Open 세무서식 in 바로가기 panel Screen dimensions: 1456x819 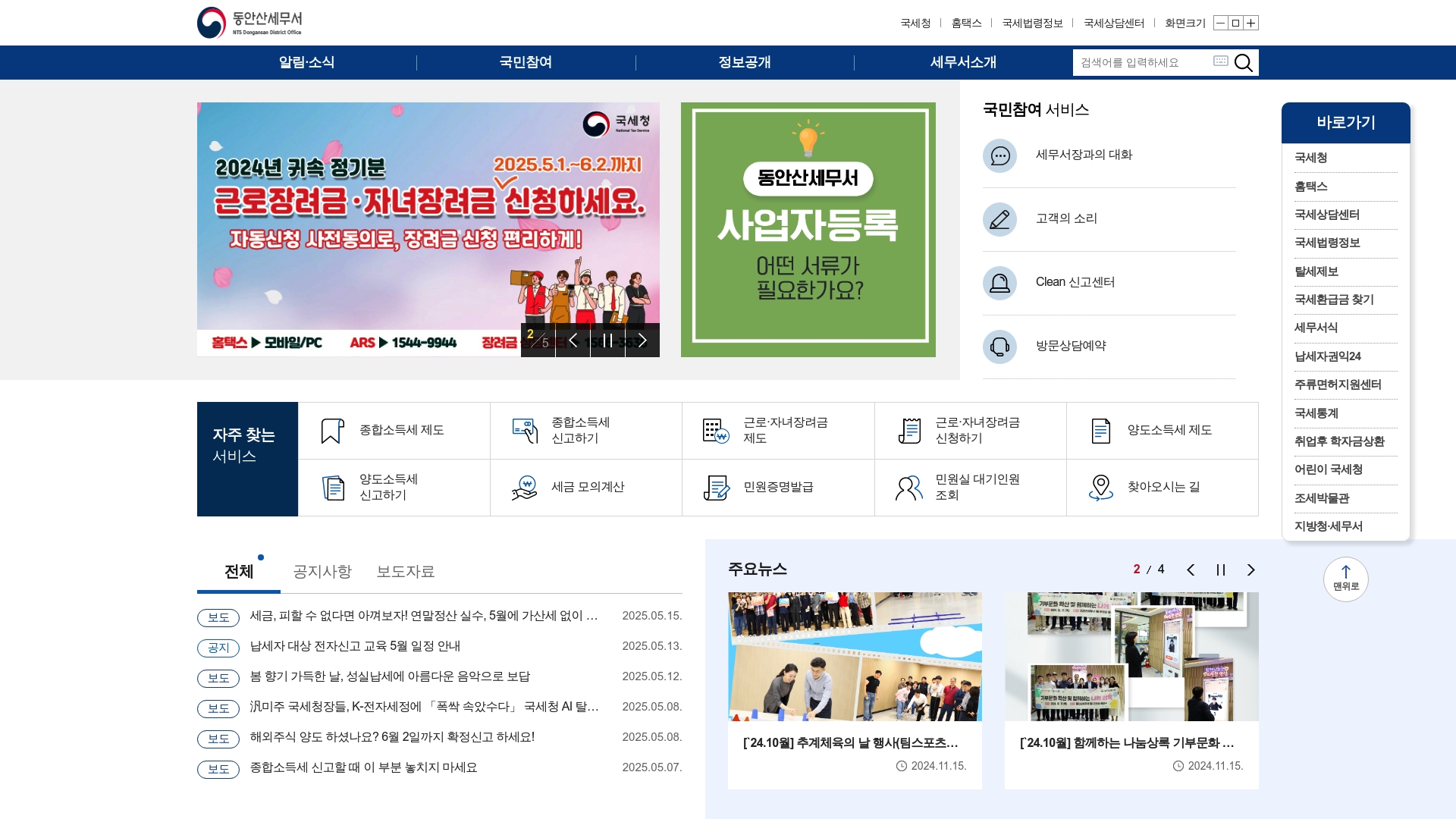[x=1345, y=328]
